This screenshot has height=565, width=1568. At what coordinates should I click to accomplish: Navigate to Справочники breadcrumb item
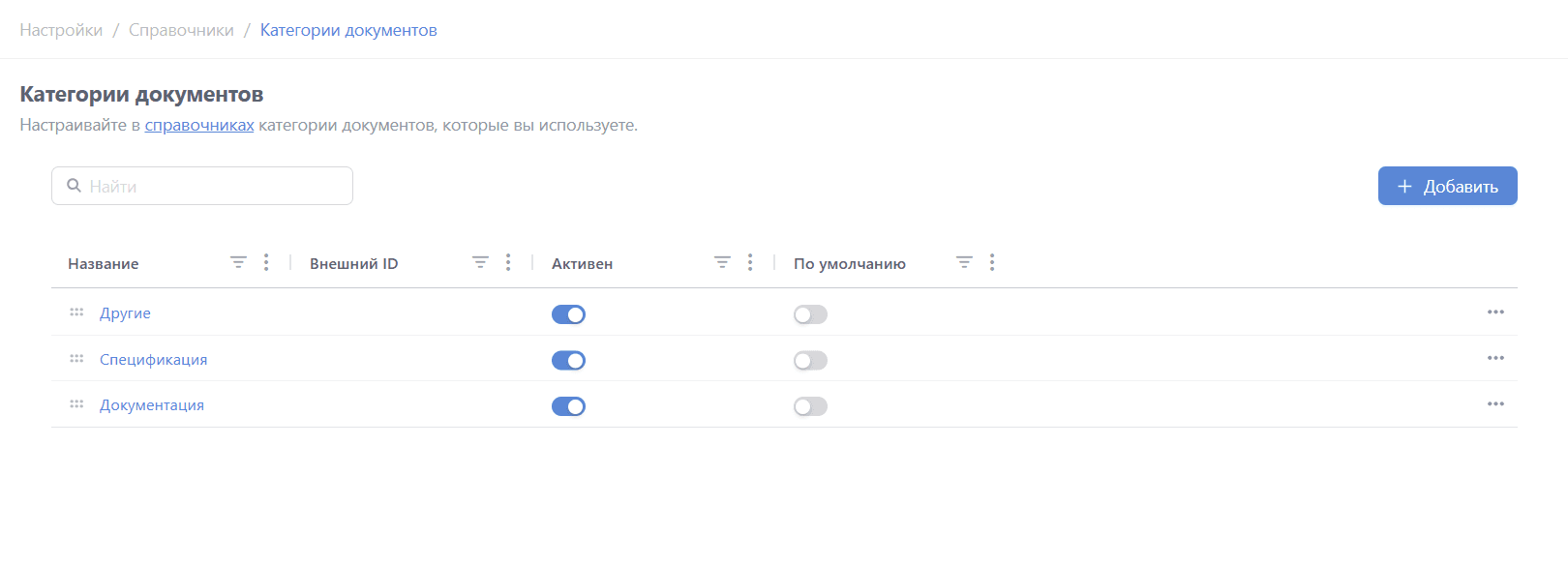[x=181, y=30]
